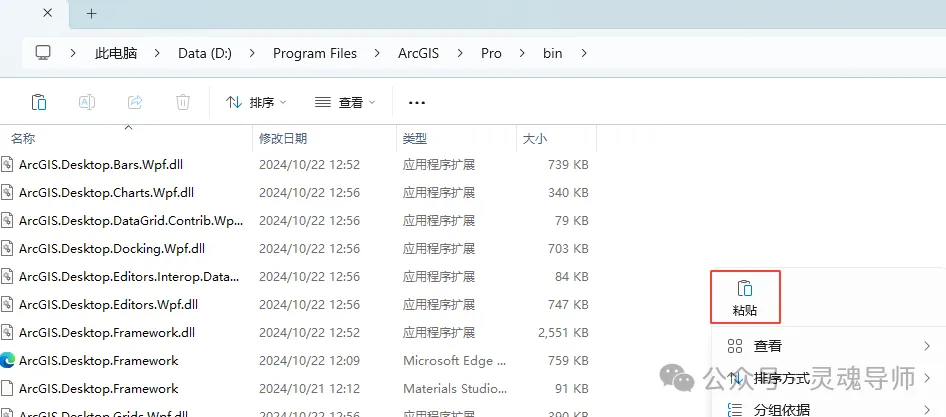Expand chevron after bin breadcrumb
The image size is (946, 417).
[x=583, y=53]
